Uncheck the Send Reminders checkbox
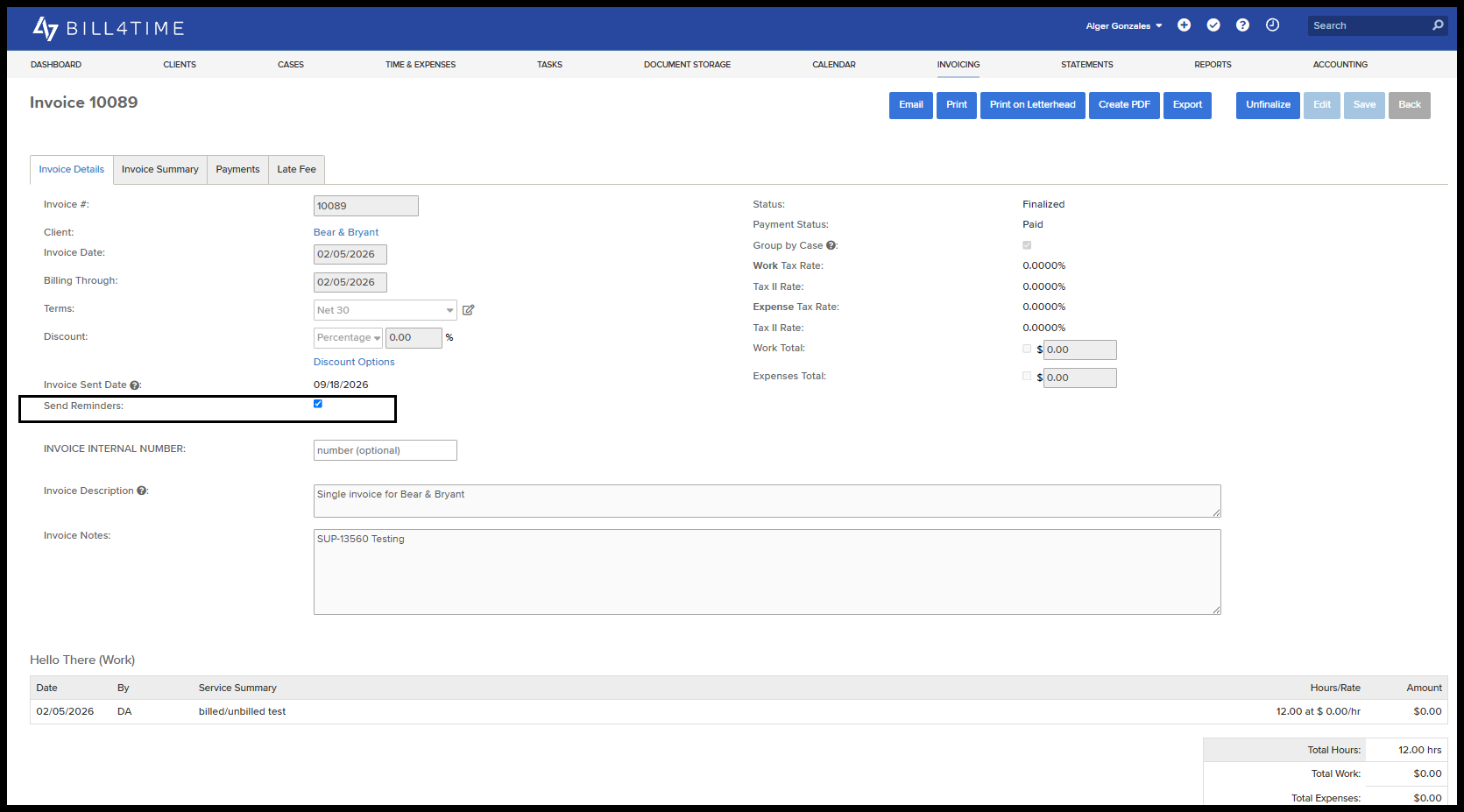Screen dimensions: 1464x812 pyautogui.click(x=318, y=404)
